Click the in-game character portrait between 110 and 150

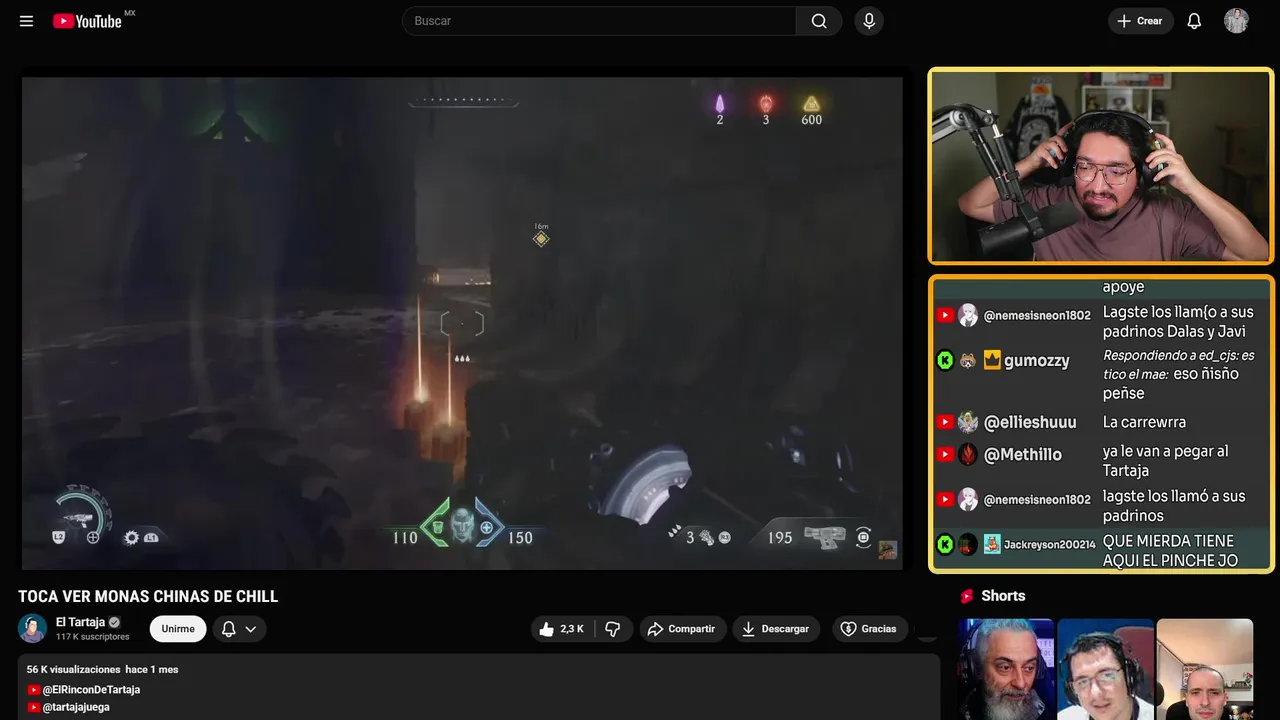tap(462, 524)
